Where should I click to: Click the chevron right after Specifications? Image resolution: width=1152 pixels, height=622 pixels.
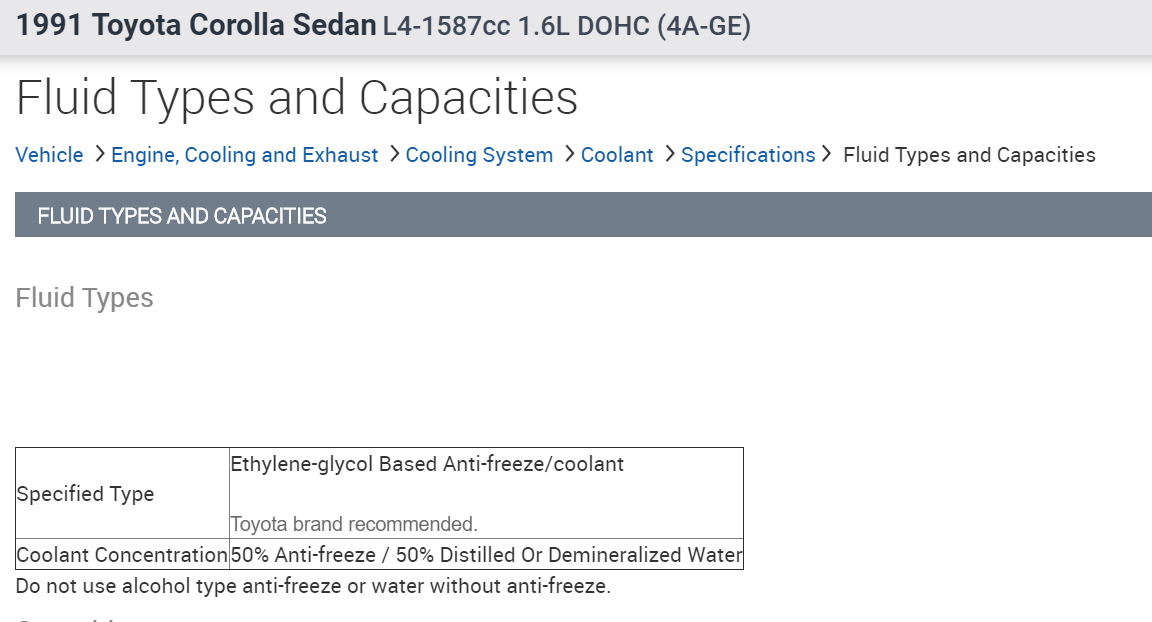[826, 154]
